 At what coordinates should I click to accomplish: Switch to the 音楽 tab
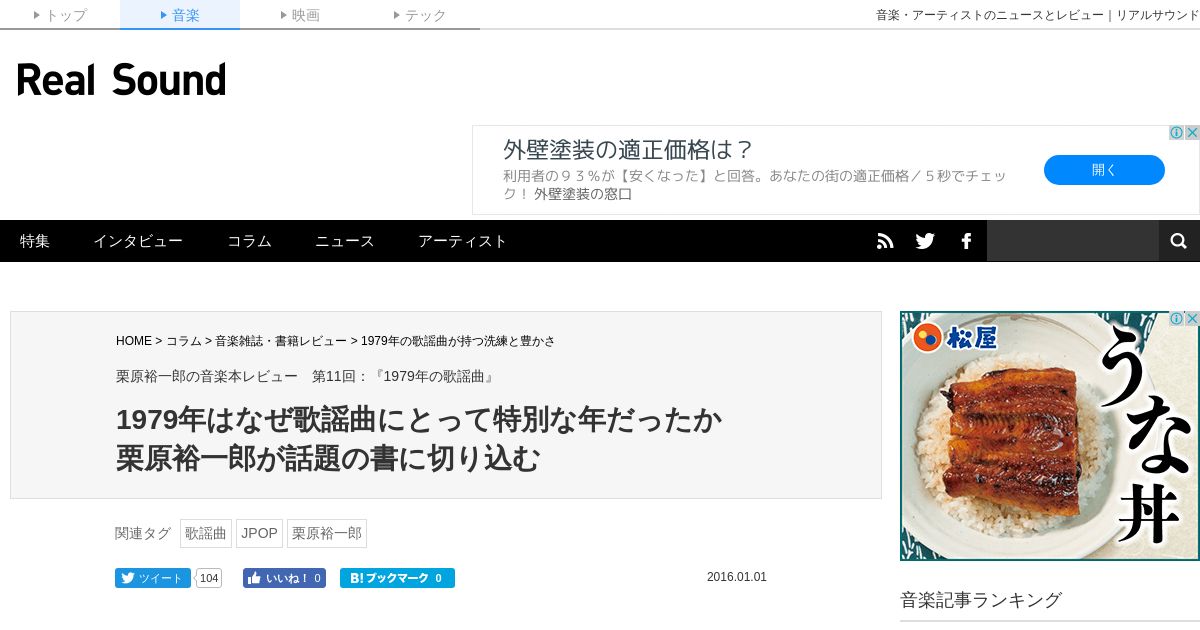pos(180,15)
